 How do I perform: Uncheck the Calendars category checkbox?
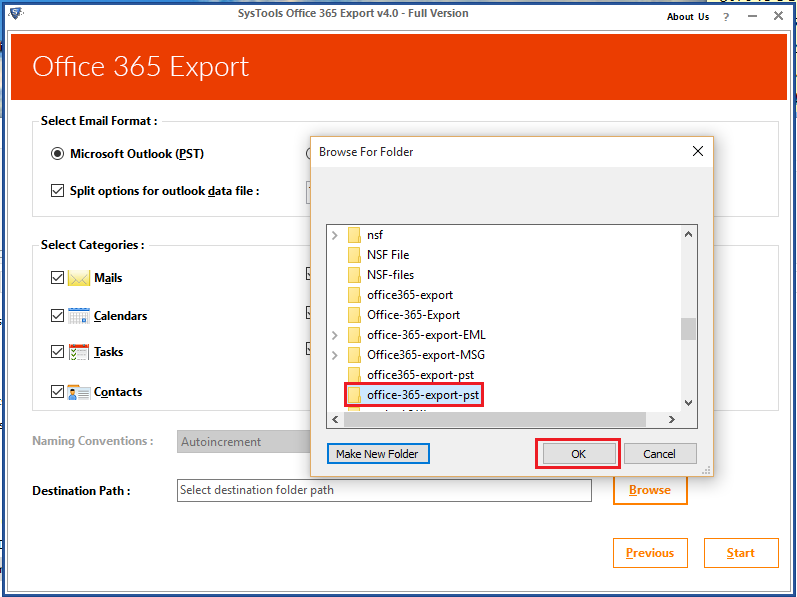tap(57, 316)
